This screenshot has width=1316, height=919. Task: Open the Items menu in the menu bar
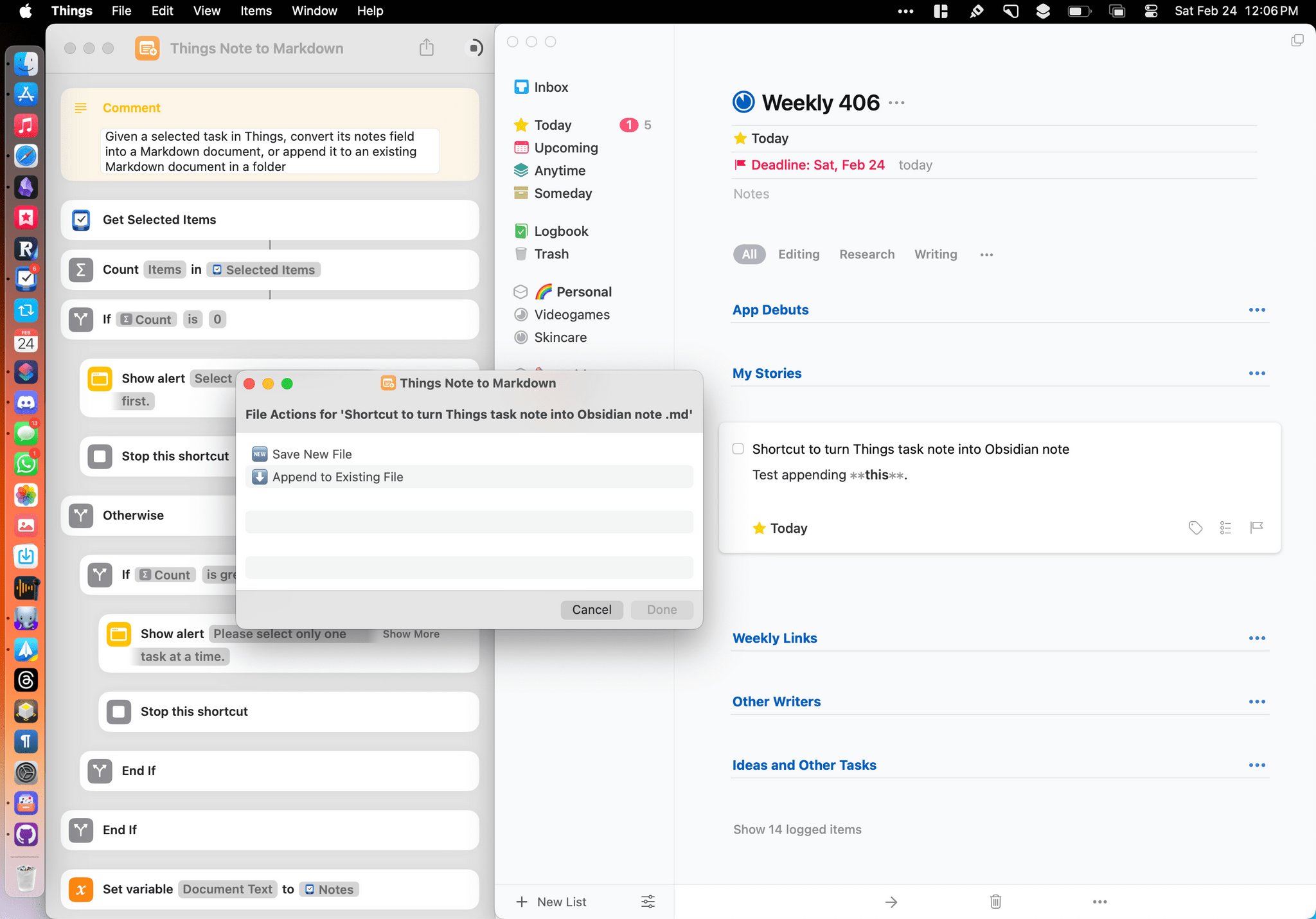pos(256,11)
